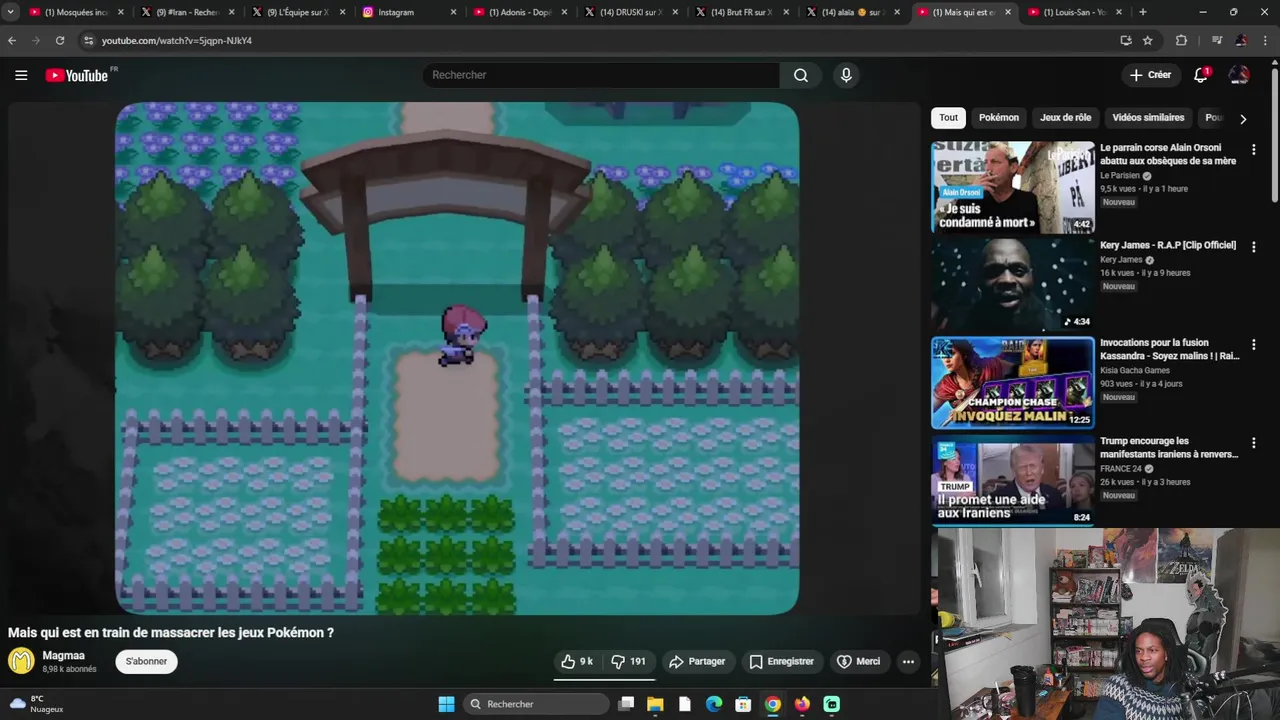Image resolution: width=1280 pixels, height=720 pixels.
Task: View site information icon in address bar
Action: tap(88, 40)
